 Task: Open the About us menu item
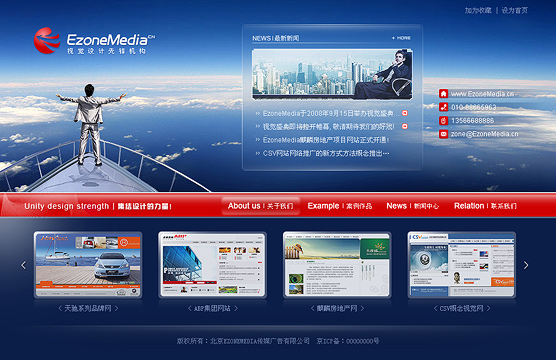(261, 206)
